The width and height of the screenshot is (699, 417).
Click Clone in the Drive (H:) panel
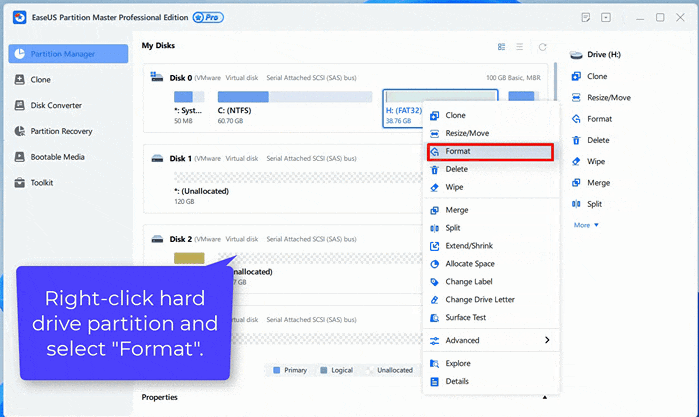pyautogui.click(x=589, y=76)
